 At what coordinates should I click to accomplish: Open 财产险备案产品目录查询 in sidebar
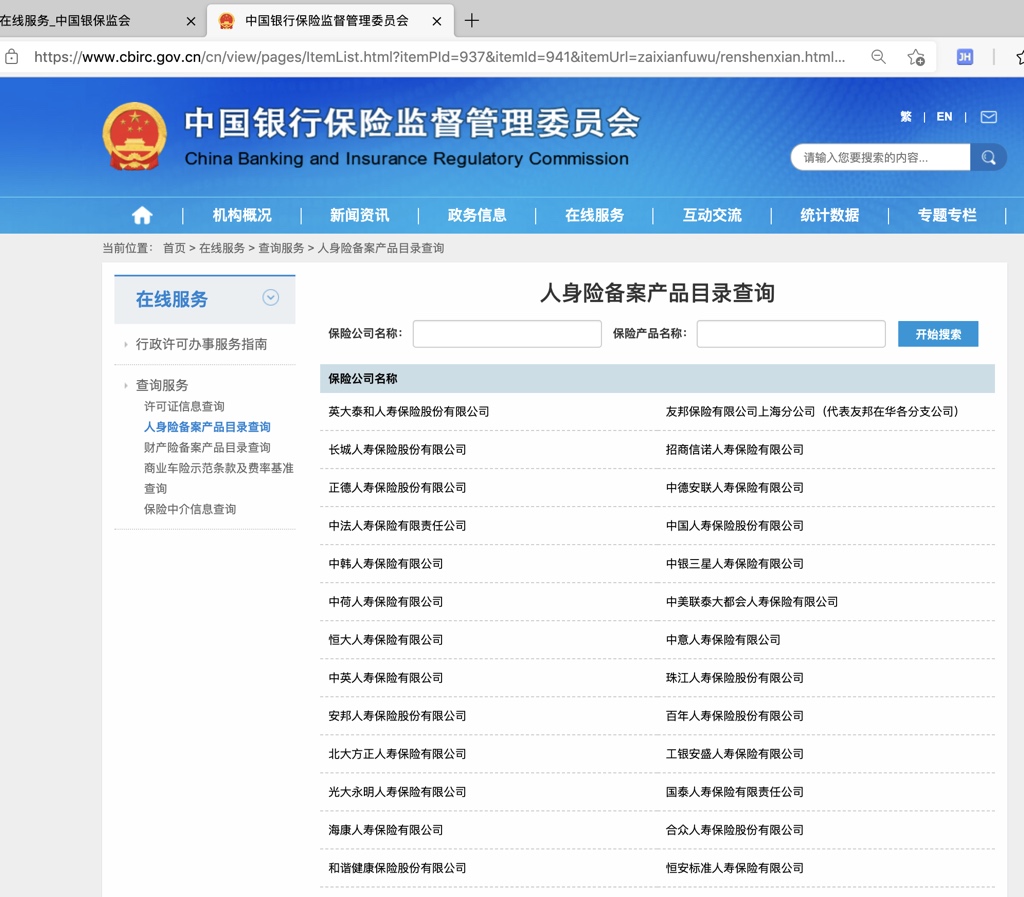207,447
